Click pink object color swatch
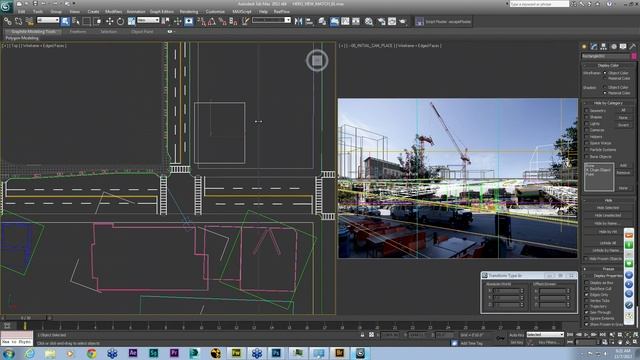This screenshot has width=640, height=360. (x=634, y=56)
